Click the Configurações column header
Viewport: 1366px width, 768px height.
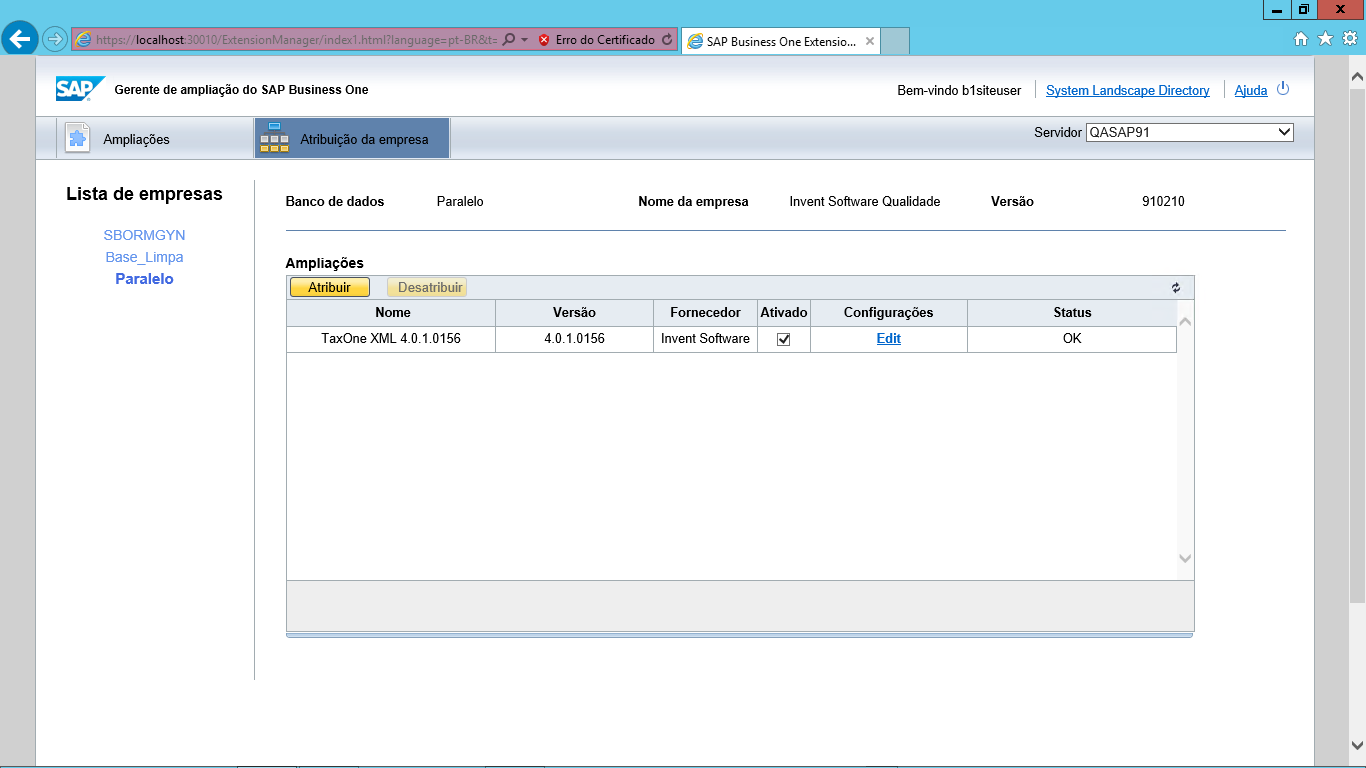coord(888,313)
